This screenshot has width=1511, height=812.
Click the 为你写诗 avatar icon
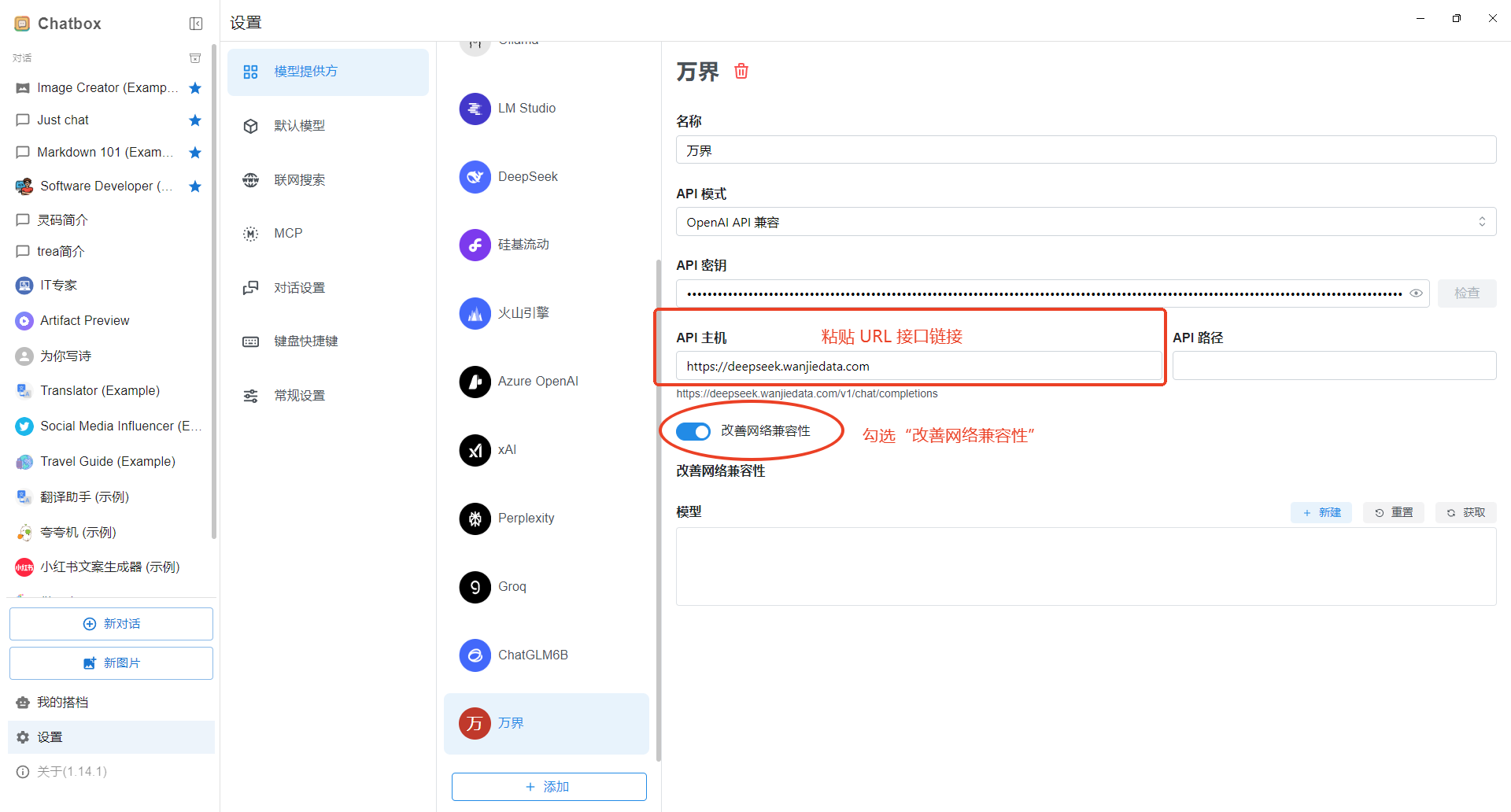click(x=24, y=356)
